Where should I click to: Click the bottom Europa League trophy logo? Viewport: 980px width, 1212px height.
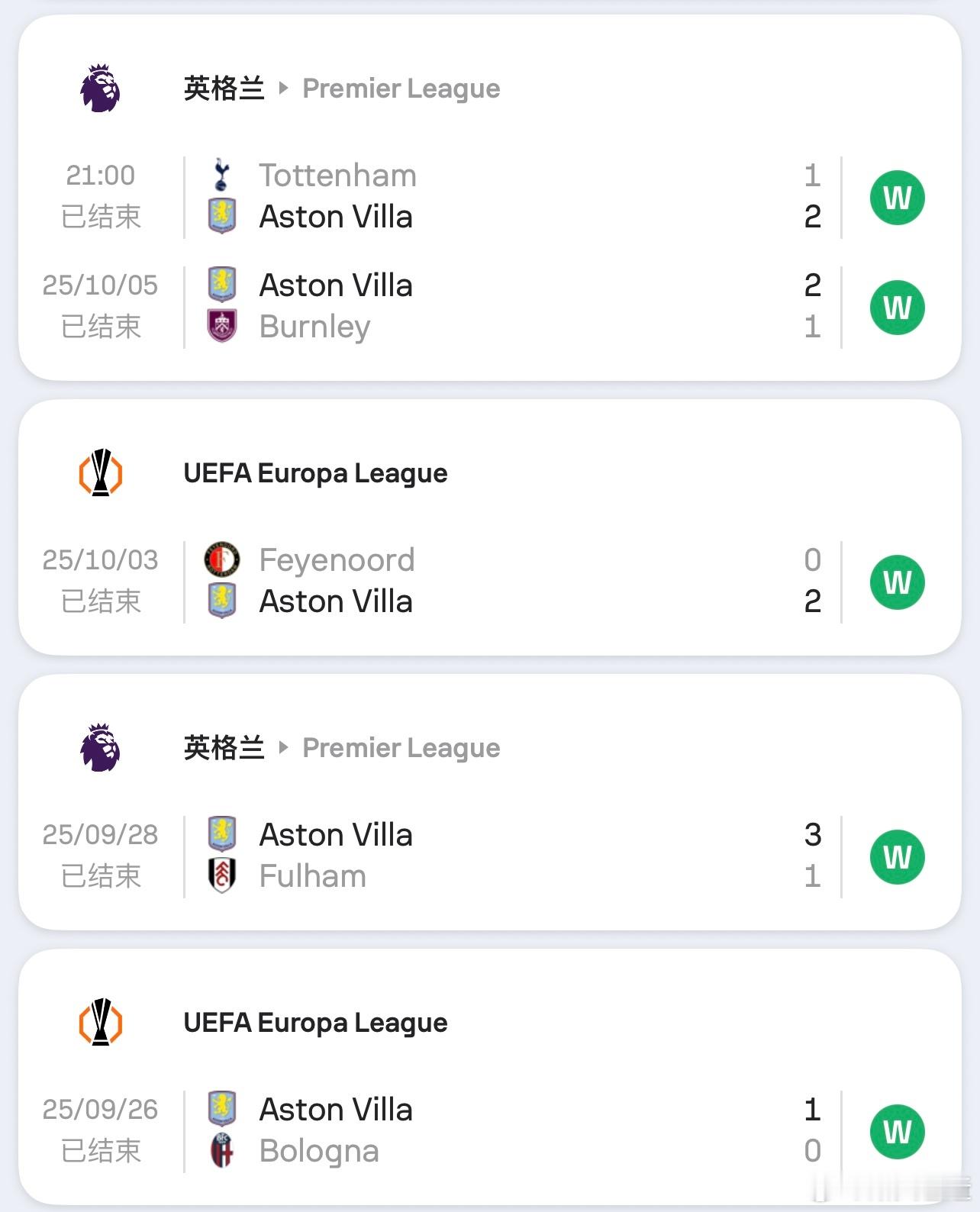100,1023
